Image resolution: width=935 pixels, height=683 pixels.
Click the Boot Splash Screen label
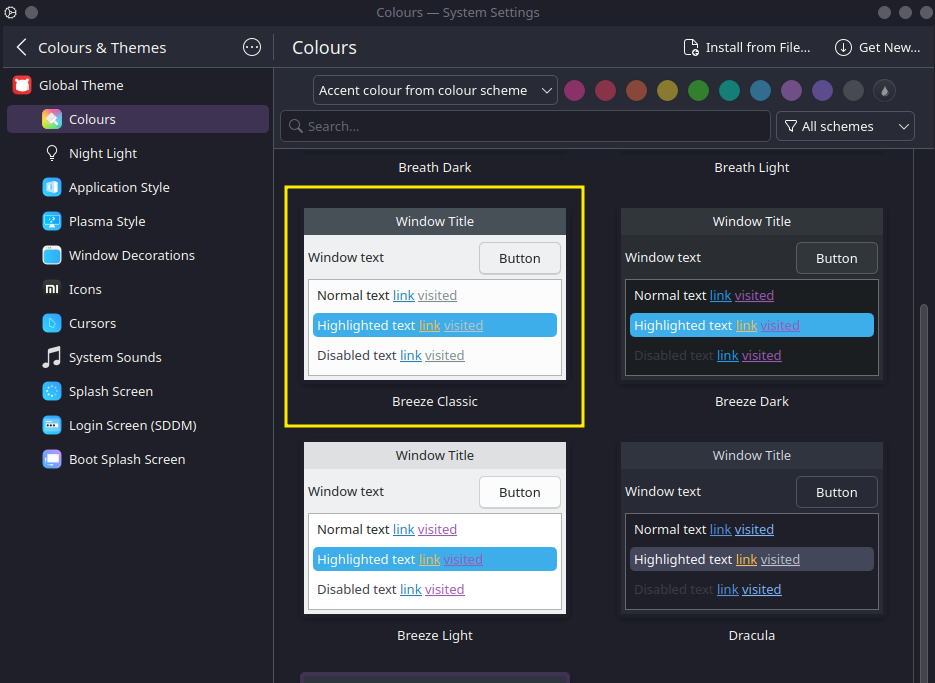pyautogui.click(x=127, y=459)
